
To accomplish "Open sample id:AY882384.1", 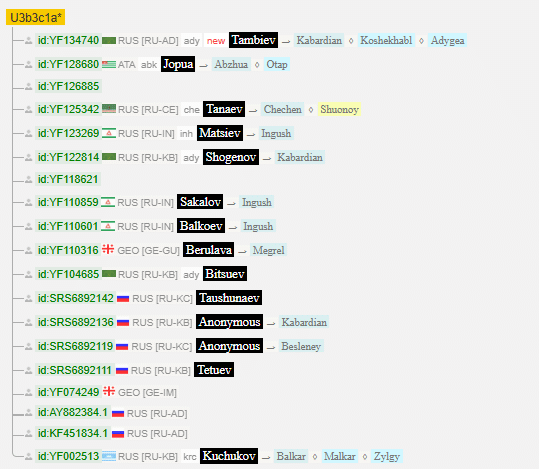I will coord(73,412).
